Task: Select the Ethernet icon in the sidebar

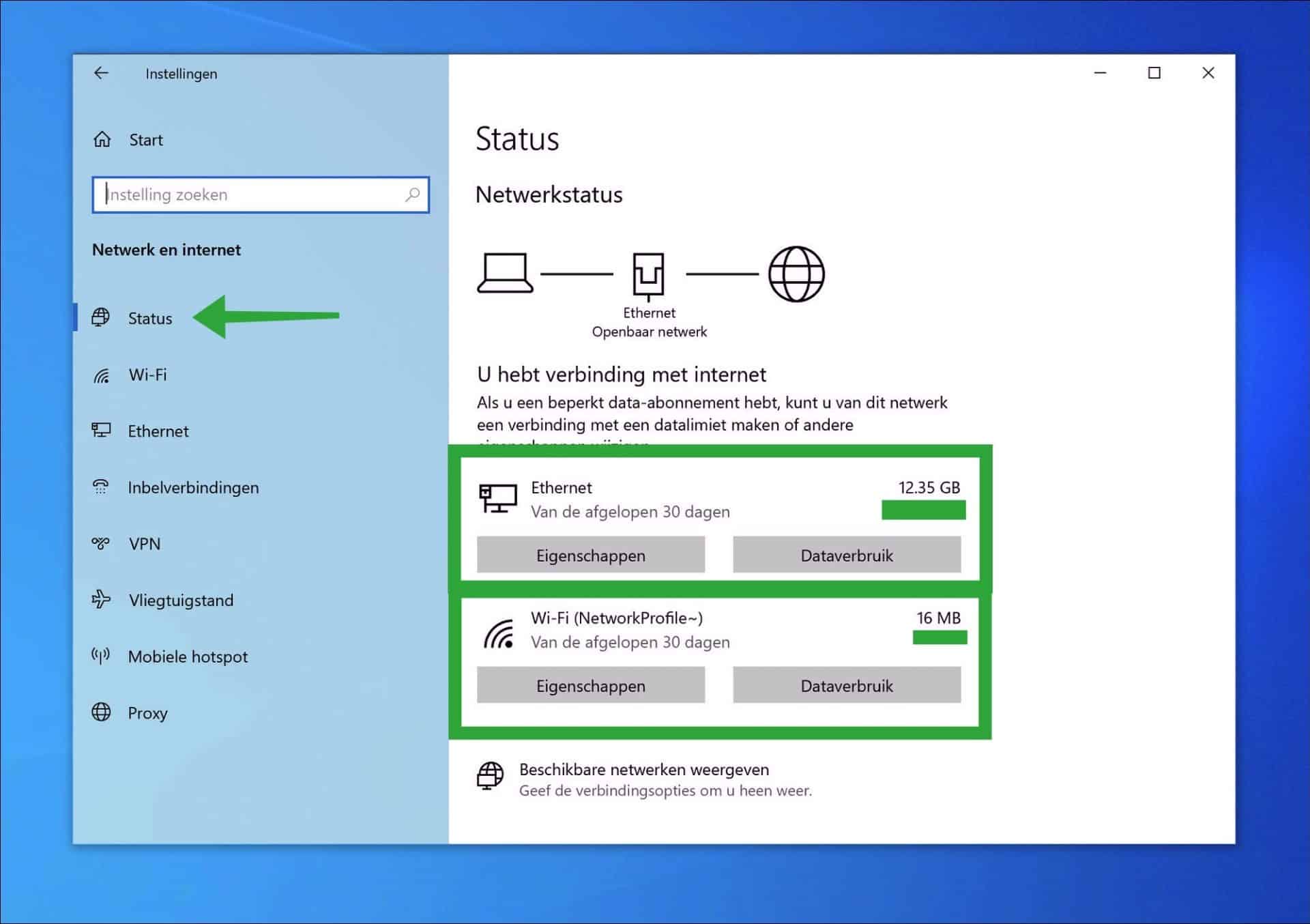Action: pyautogui.click(x=101, y=431)
